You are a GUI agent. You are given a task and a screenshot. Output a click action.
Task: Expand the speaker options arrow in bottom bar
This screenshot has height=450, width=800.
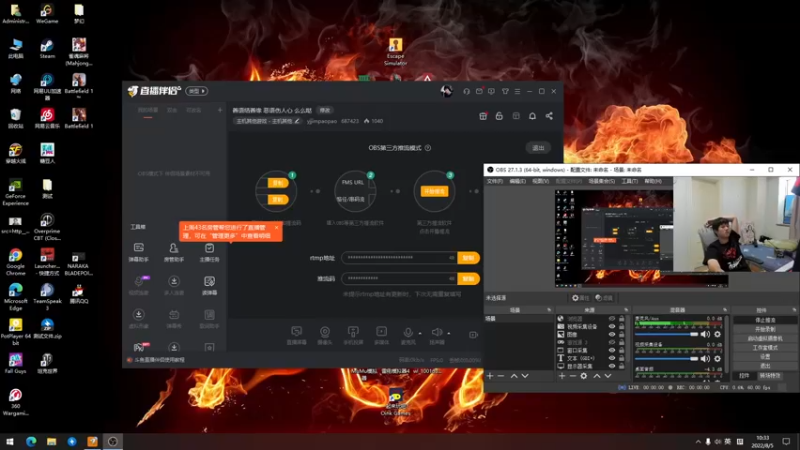tap(449, 333)
